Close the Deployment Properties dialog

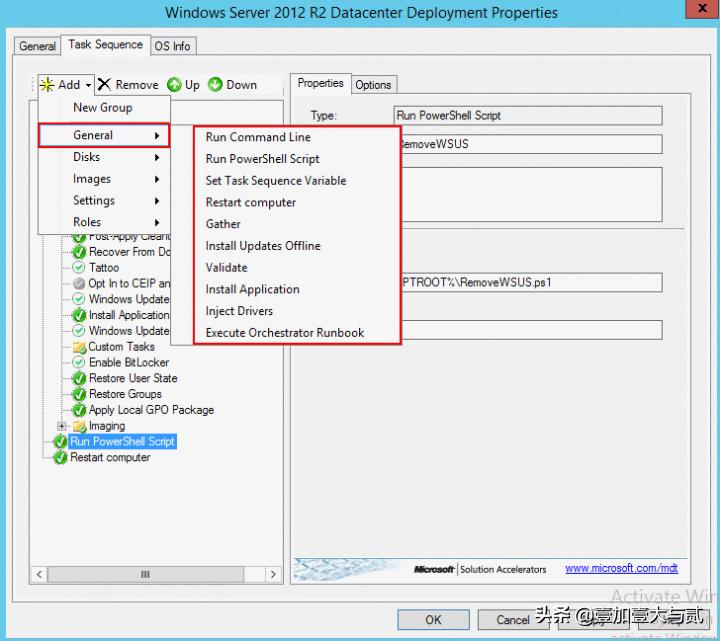702,8
